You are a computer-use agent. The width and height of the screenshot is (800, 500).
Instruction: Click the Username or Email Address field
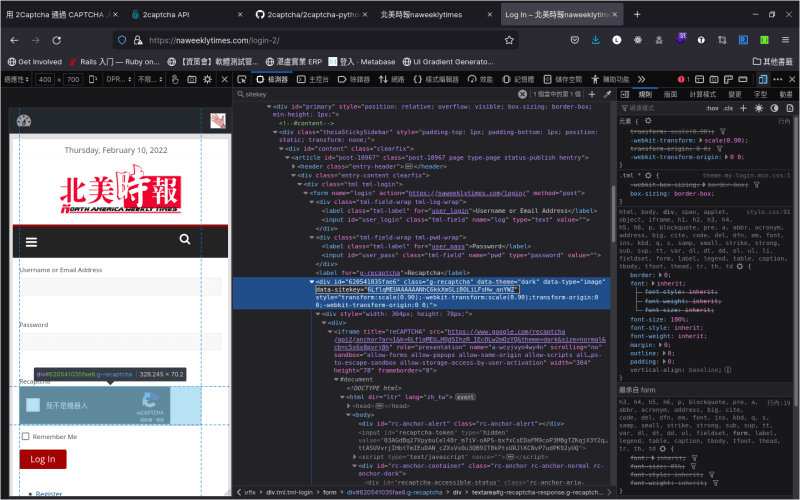120,286
